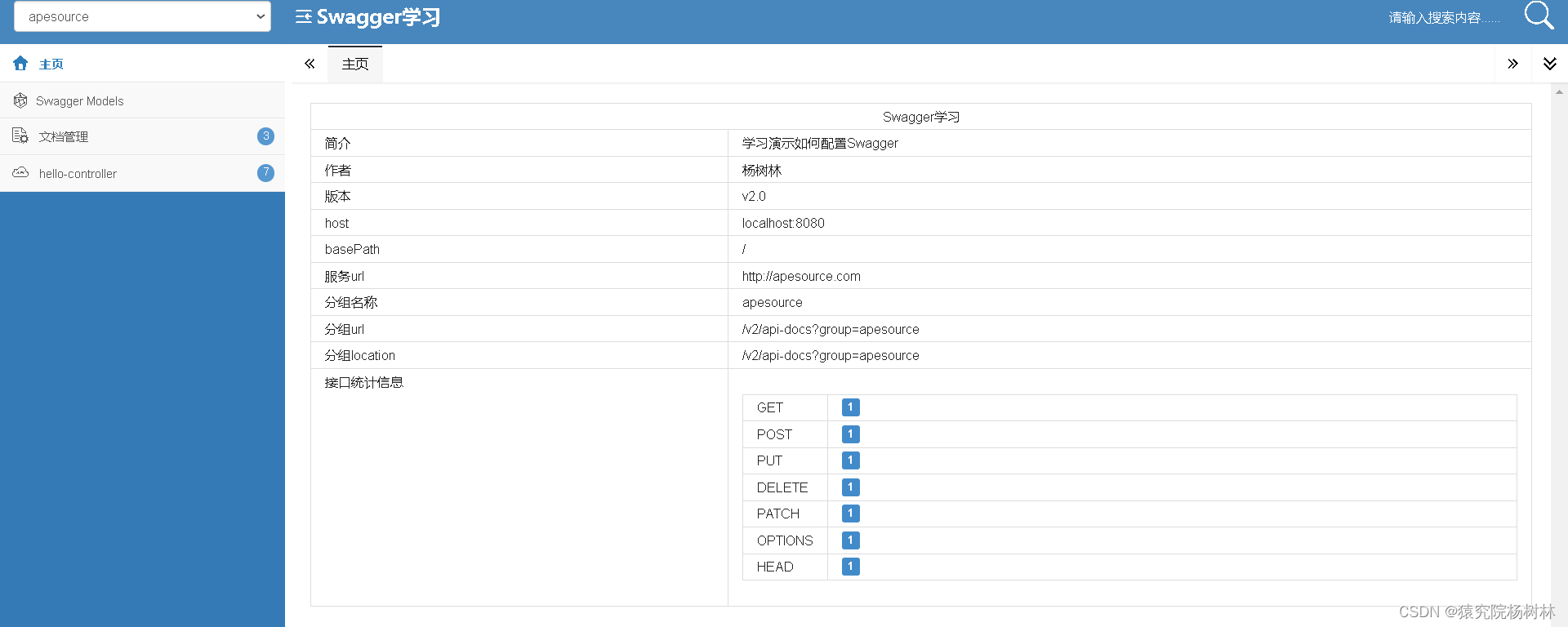Image resolution: width=1568 pixels, height=627 pixels.
Task: Click the home icon next to 主页
Action: [20, 64]
